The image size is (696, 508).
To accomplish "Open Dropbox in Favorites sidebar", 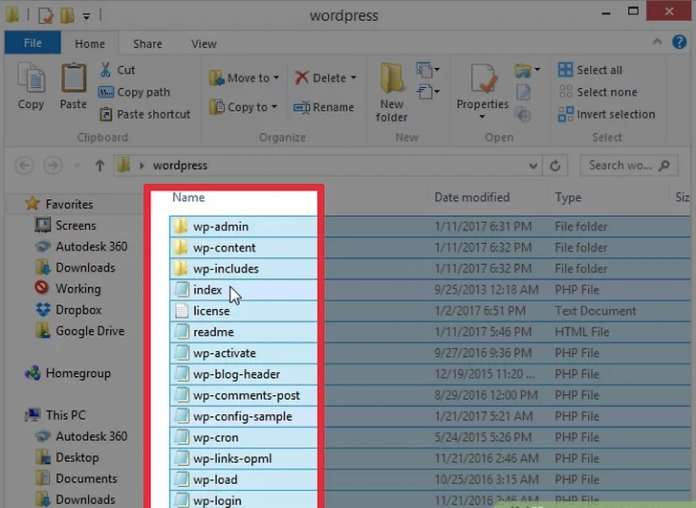I will tap(78, 310).
